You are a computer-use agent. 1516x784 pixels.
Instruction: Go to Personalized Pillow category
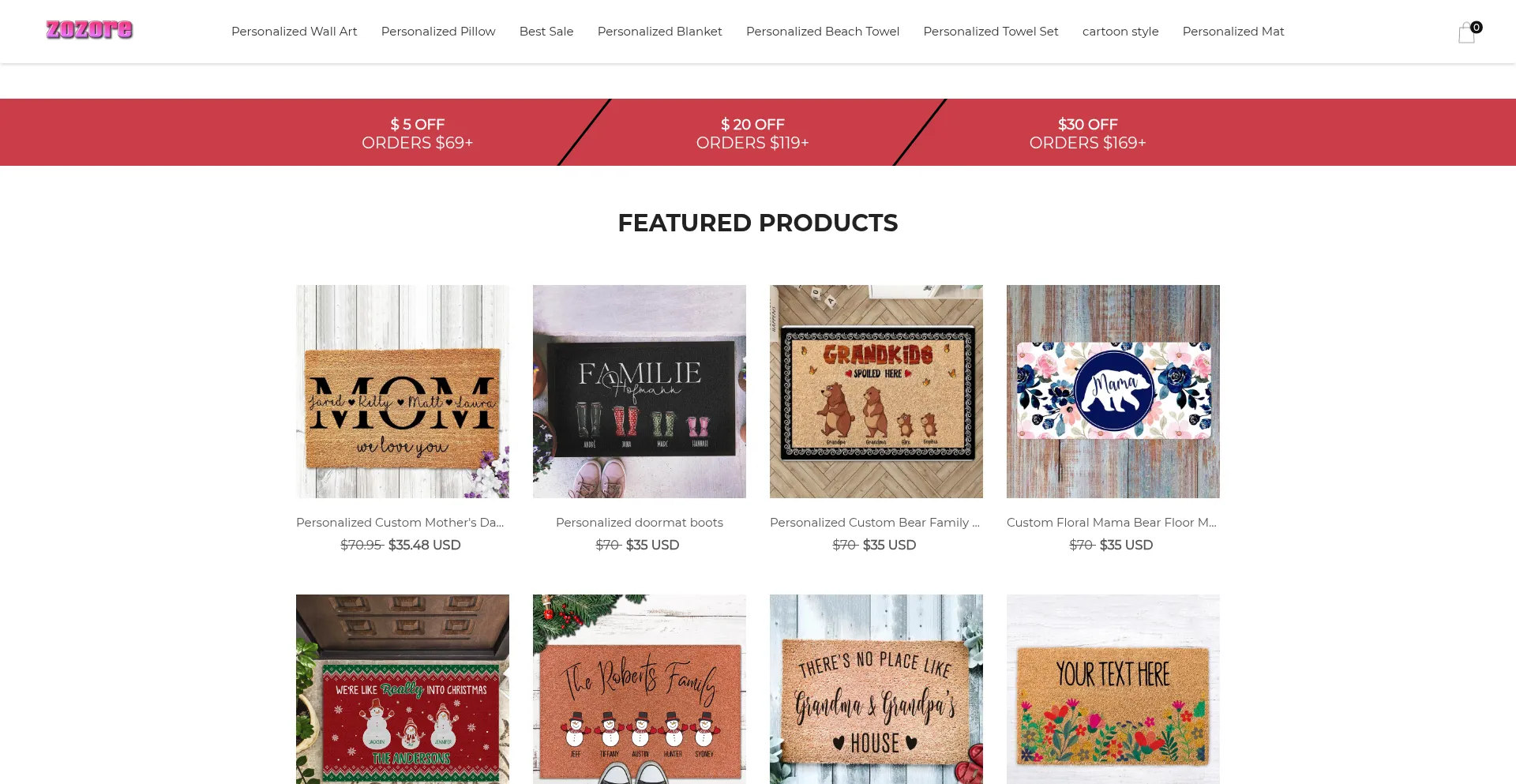tap(438, 32)
